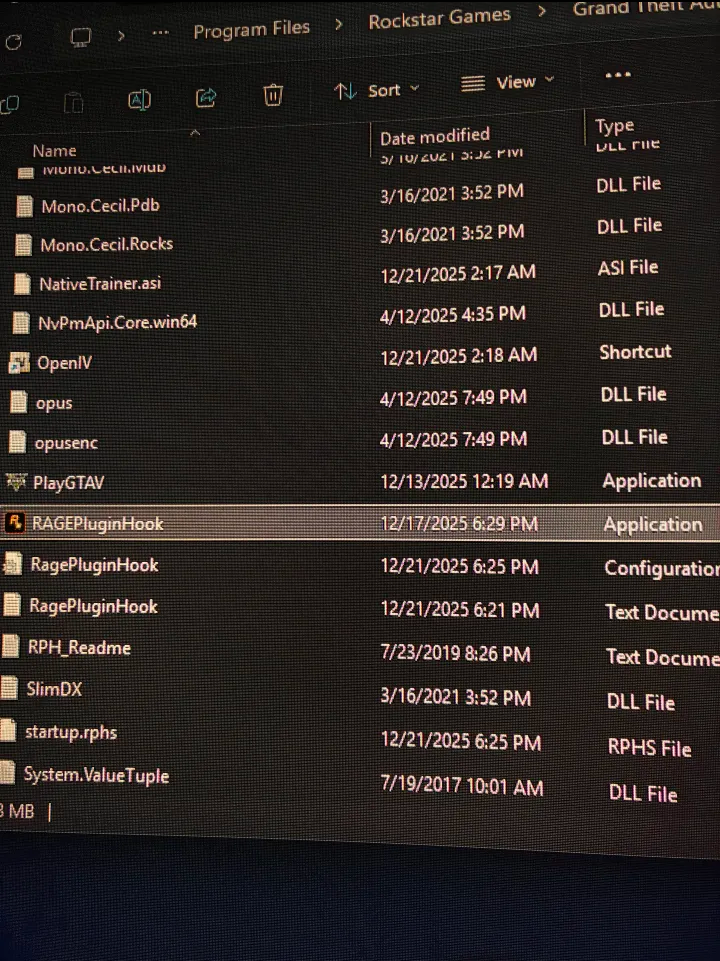Click the This PC monitor icon in breadcrumb
The width and height of the screenshot is (720, 961).
pyautogui.click(x=81, y=37)
